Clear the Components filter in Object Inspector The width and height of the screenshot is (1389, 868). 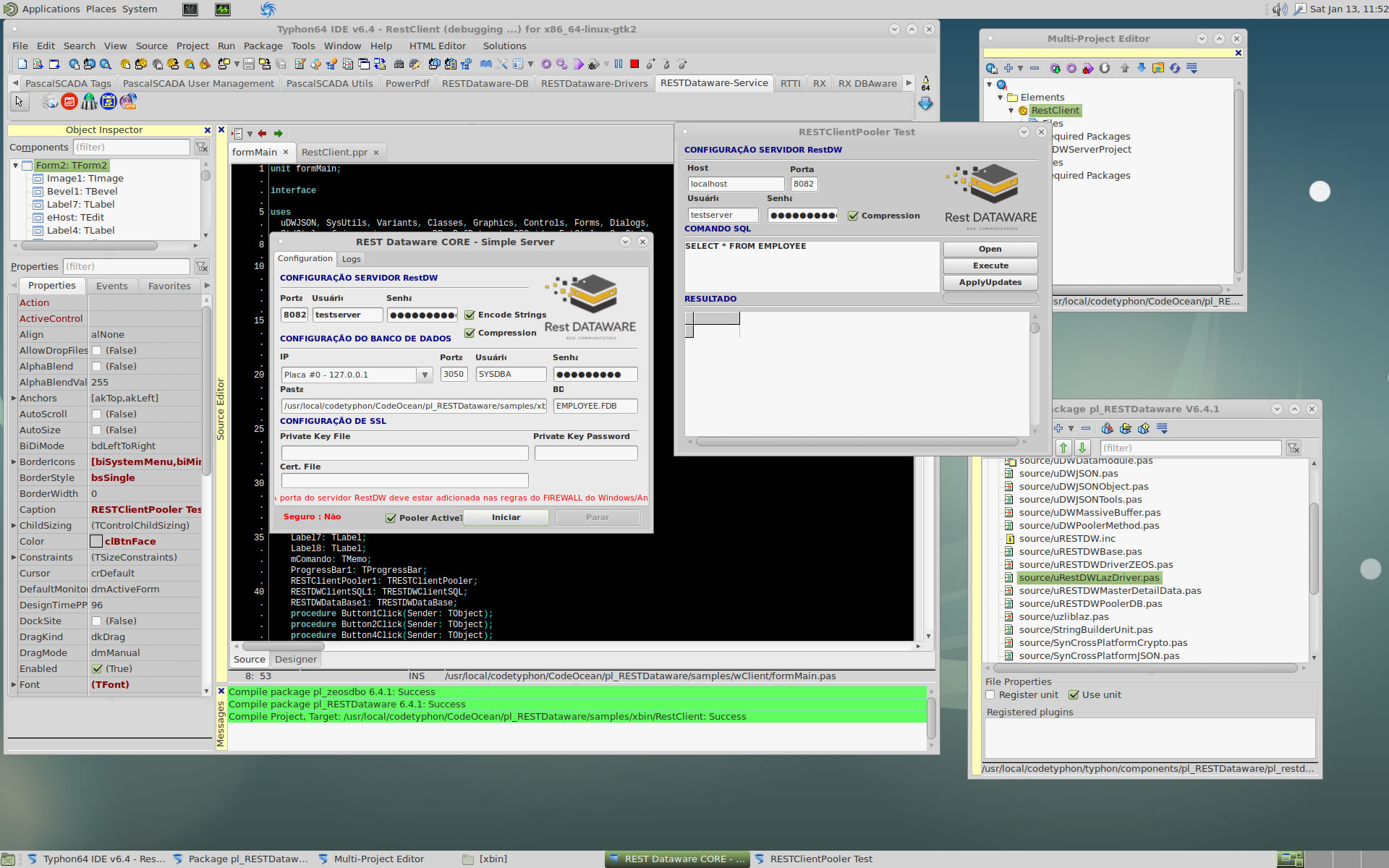(x=202, y=148)
